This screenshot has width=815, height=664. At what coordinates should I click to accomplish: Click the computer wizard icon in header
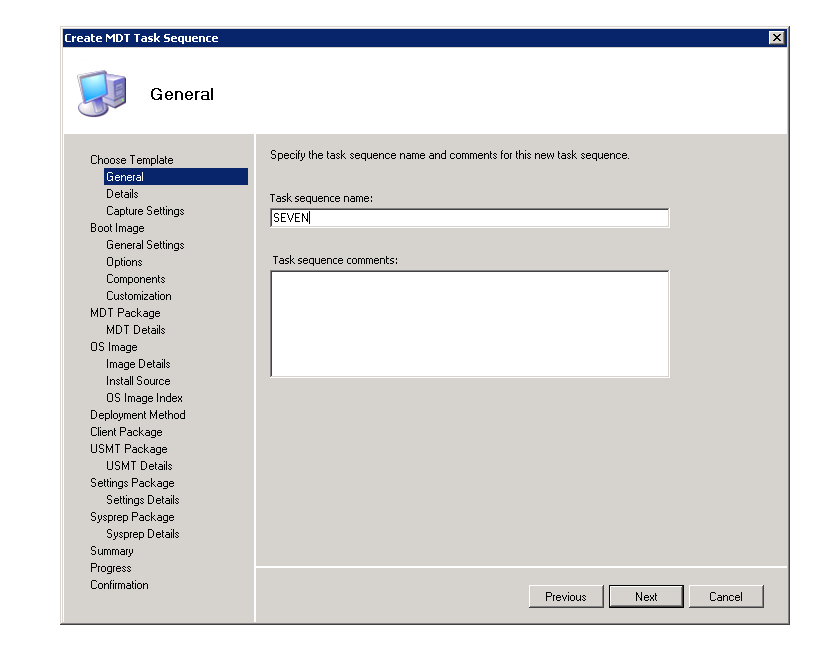101,93
